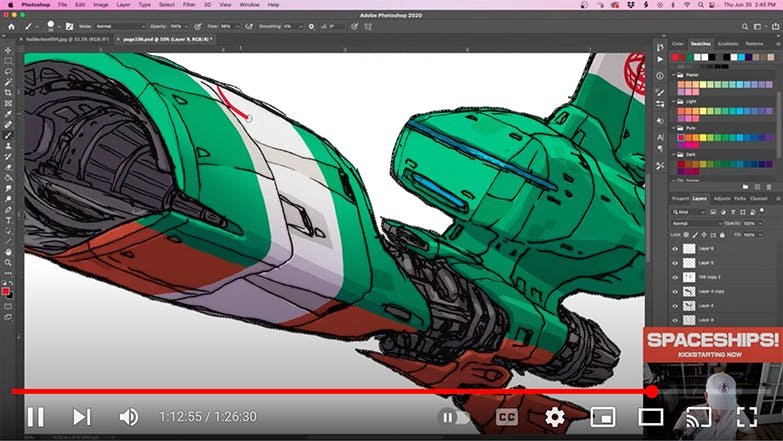Open the Apple menu
The width and height of the screenshot is (783, 441).
click(10, 4)
